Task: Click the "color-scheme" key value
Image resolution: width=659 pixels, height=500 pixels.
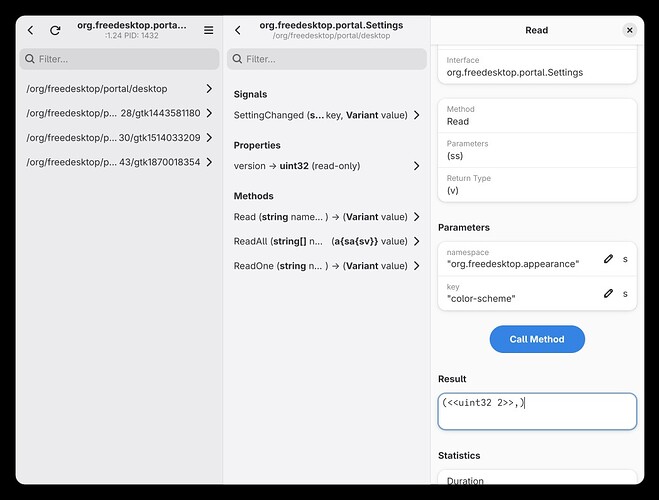Action: pos(481,298)
